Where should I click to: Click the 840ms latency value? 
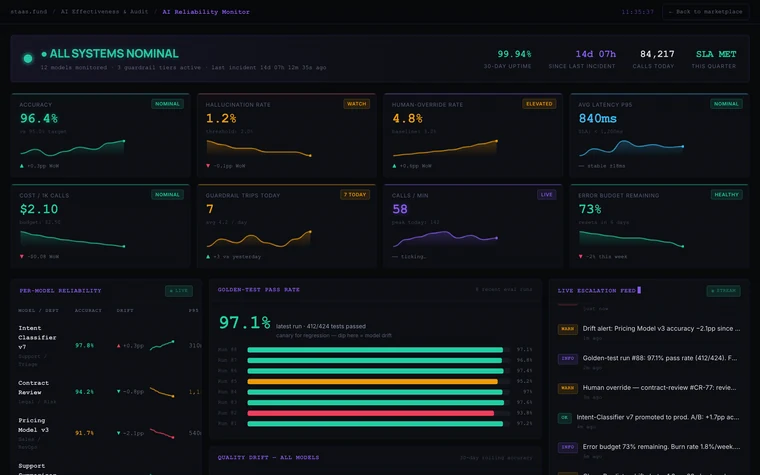tap(598, 118)
